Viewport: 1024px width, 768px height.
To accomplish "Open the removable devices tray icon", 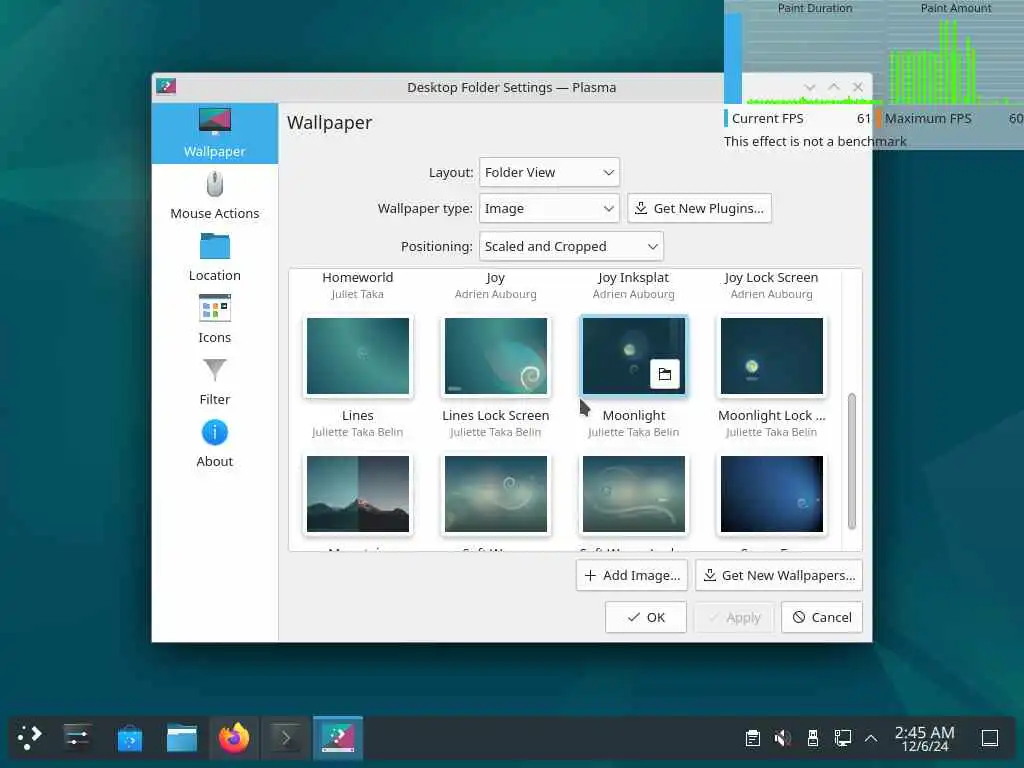I will [x=812, y=738].
